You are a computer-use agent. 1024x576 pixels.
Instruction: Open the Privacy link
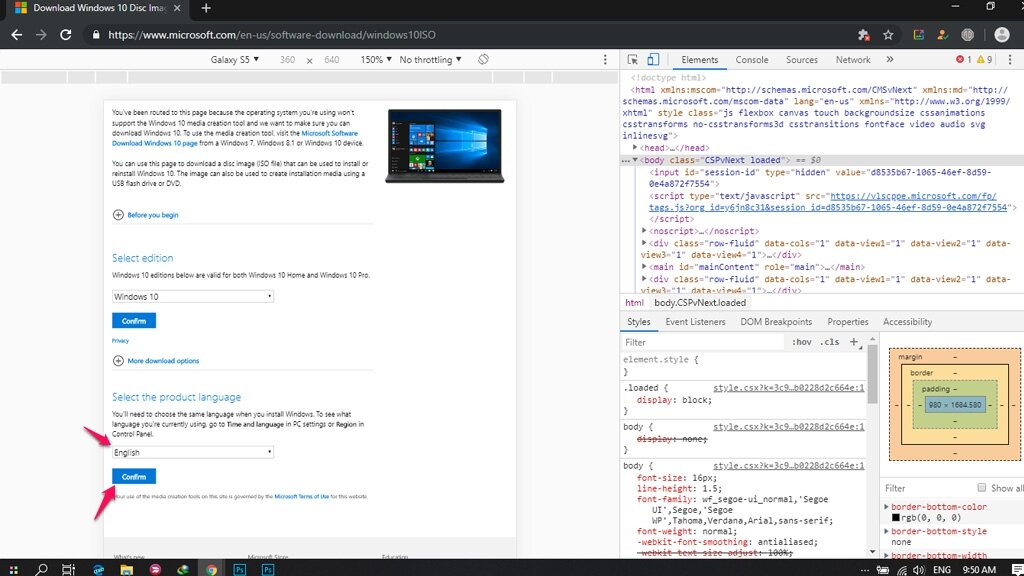(x=120, y=340)
